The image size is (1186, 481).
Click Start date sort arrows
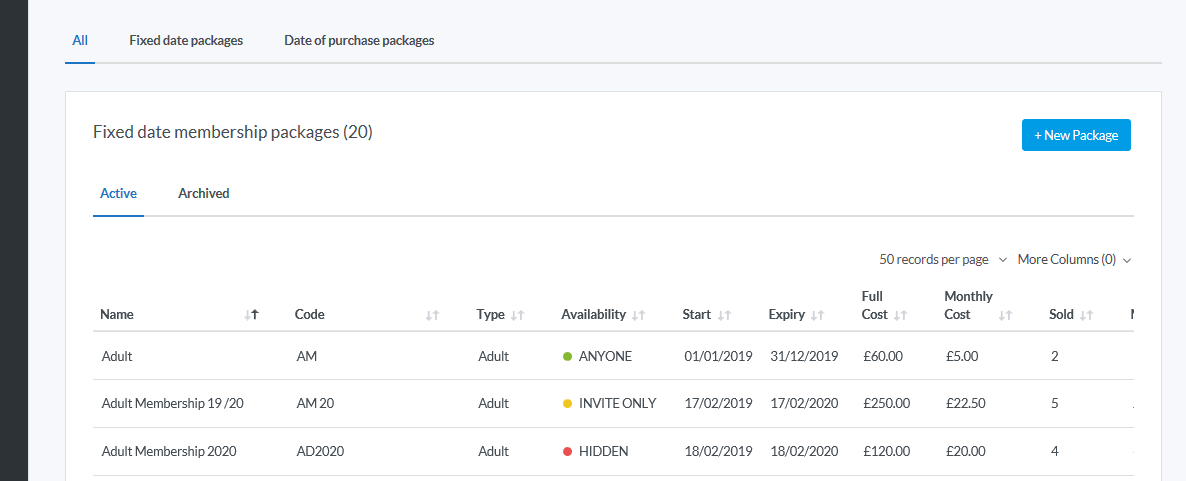point(724,315)
